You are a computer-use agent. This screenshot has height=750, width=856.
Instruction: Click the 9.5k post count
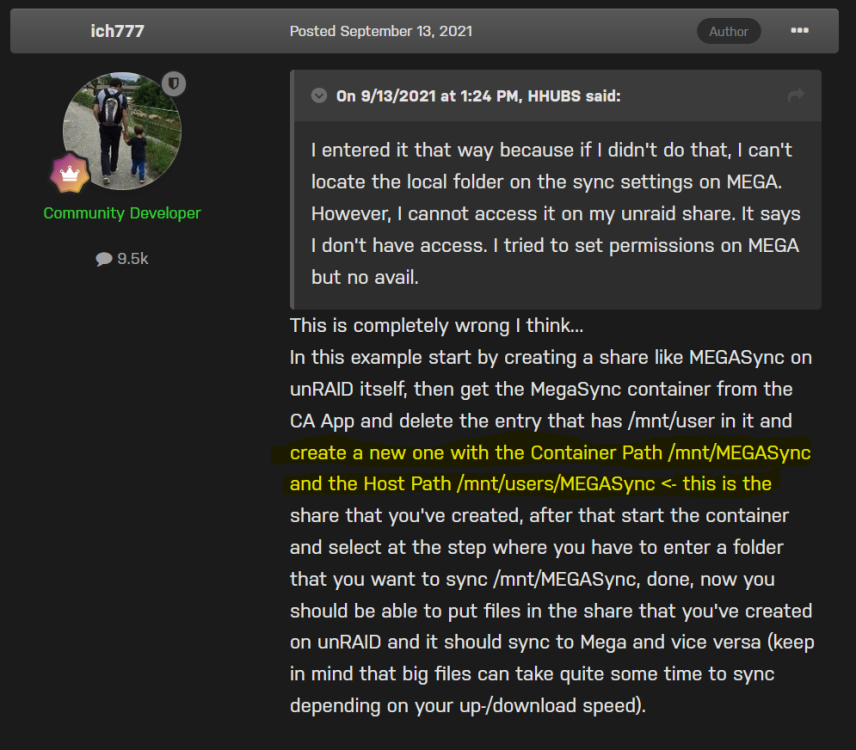[133, 259]
